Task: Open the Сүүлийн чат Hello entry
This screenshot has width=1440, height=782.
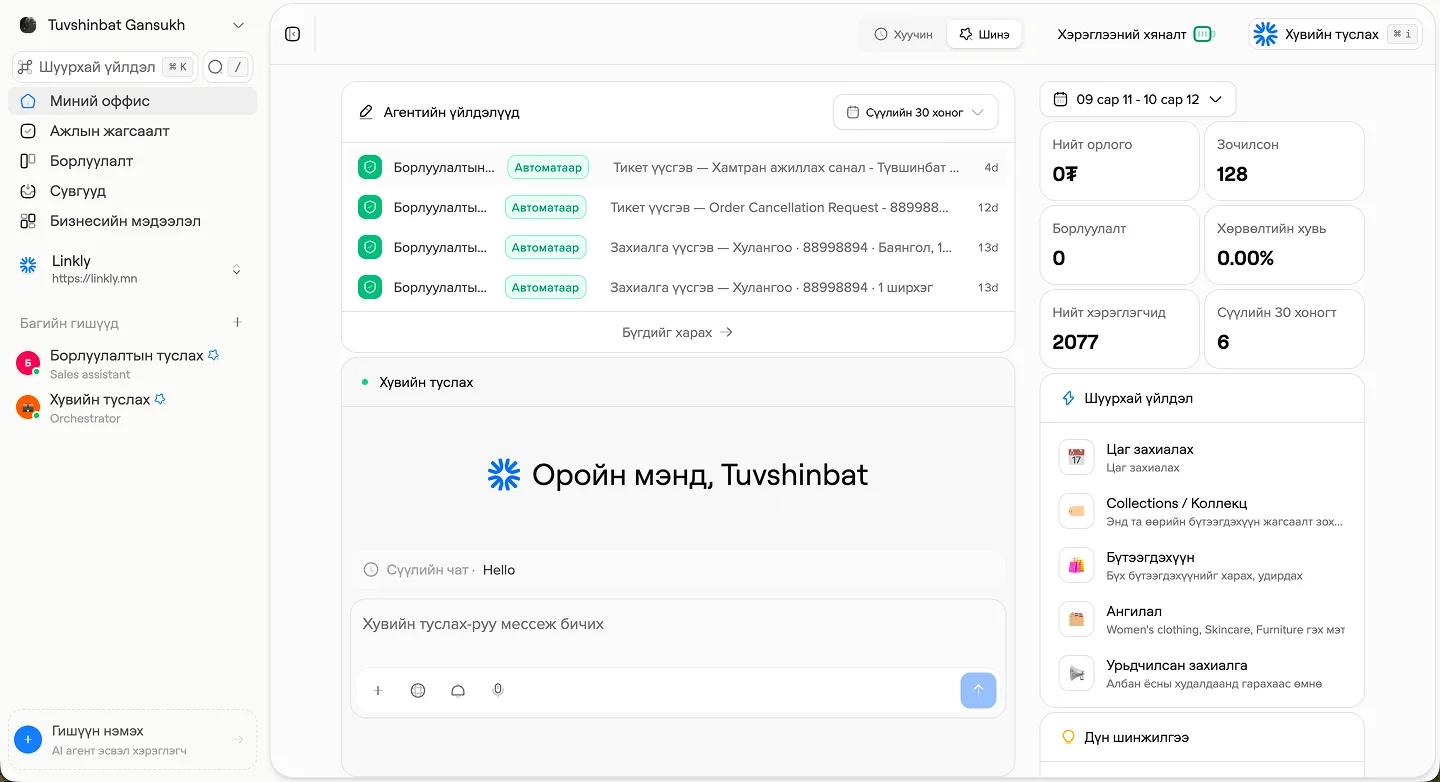Action: tap(678, 570)
